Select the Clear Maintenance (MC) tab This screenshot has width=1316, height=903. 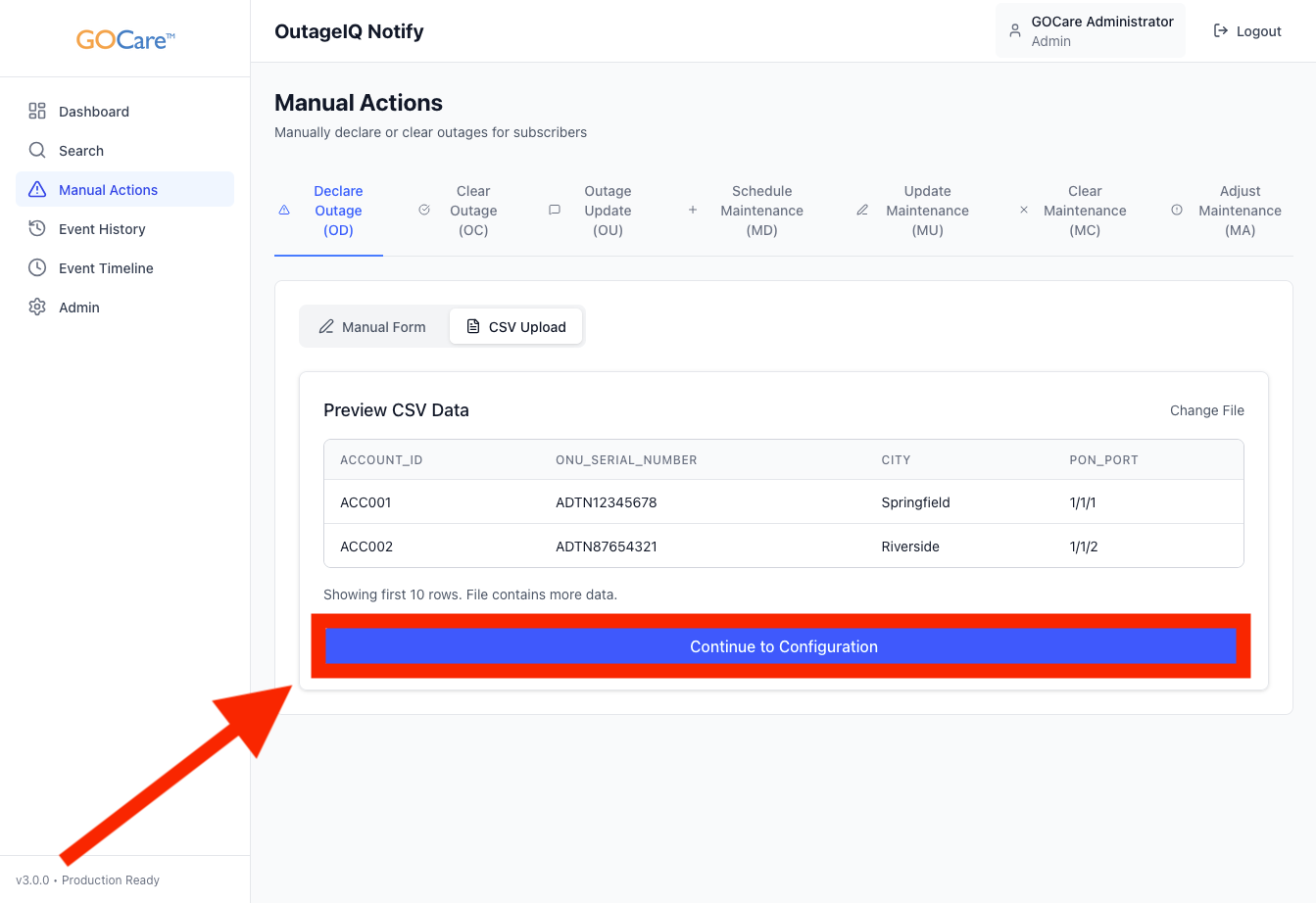coord(1085,211)
